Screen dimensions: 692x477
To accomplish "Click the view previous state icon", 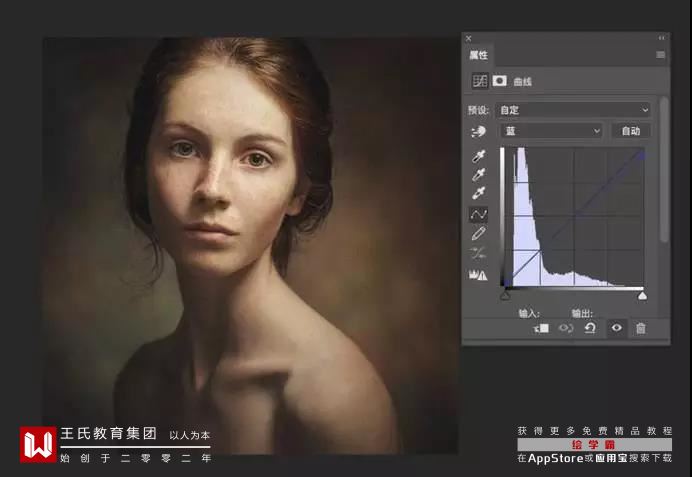I will click(x=566, y=328).
